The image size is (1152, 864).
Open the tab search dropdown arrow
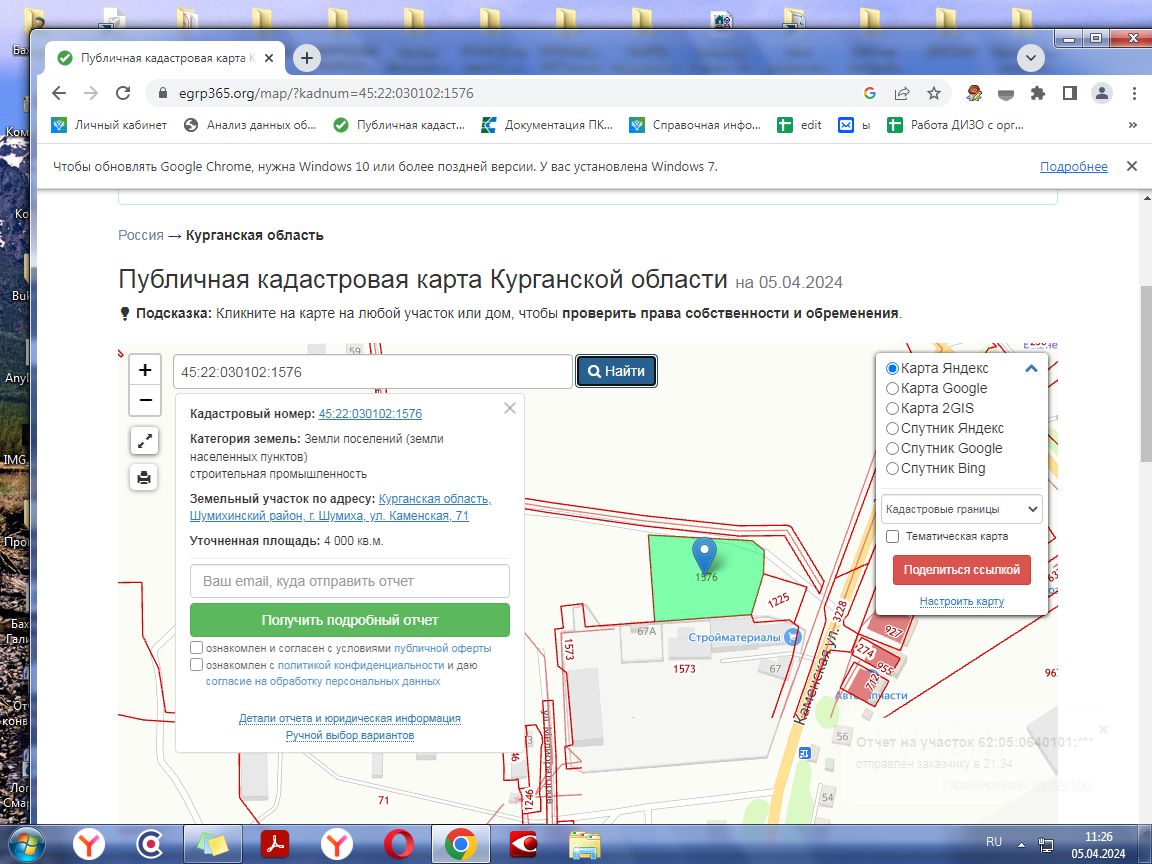1031,58
